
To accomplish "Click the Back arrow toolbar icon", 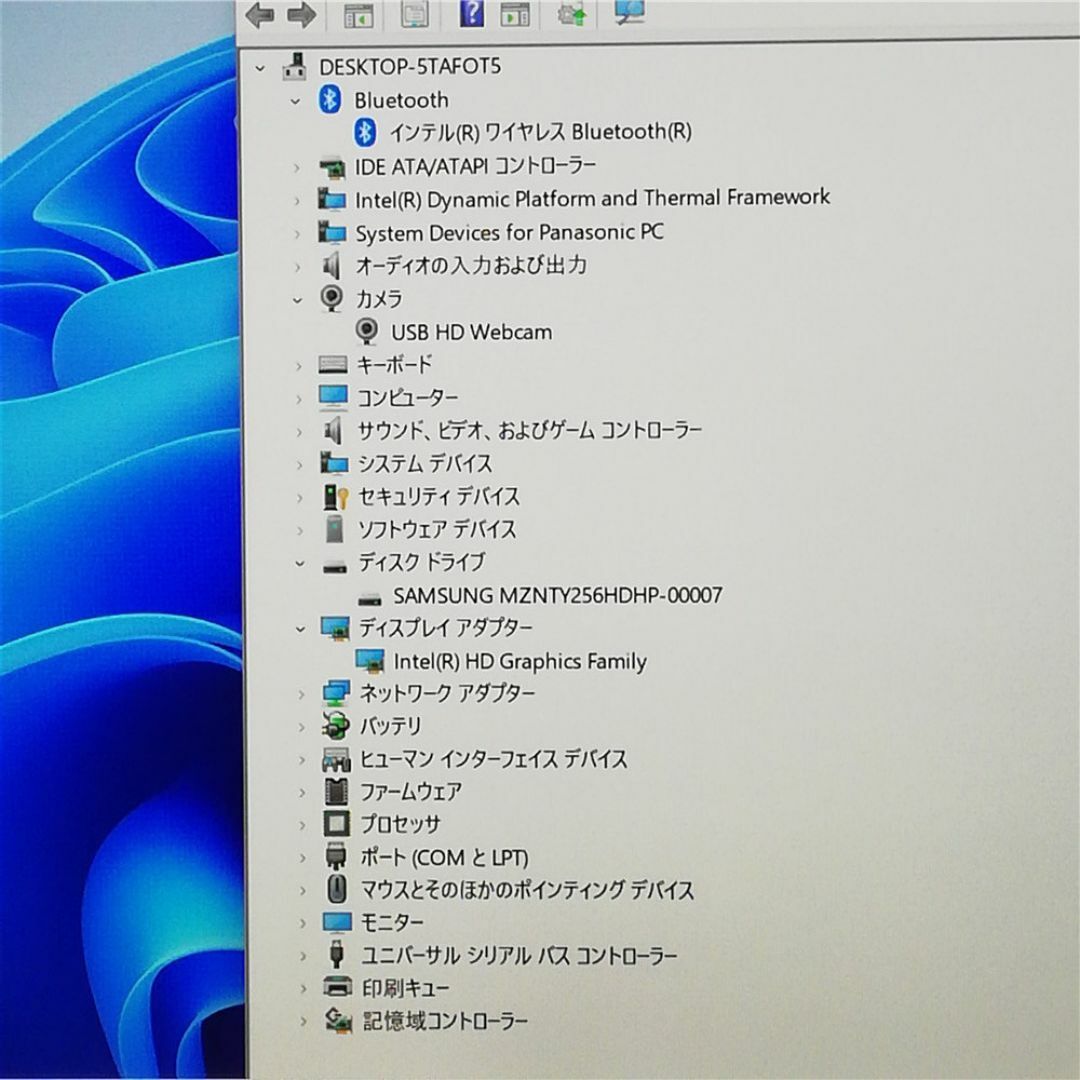I will click(x=260, y=14).
